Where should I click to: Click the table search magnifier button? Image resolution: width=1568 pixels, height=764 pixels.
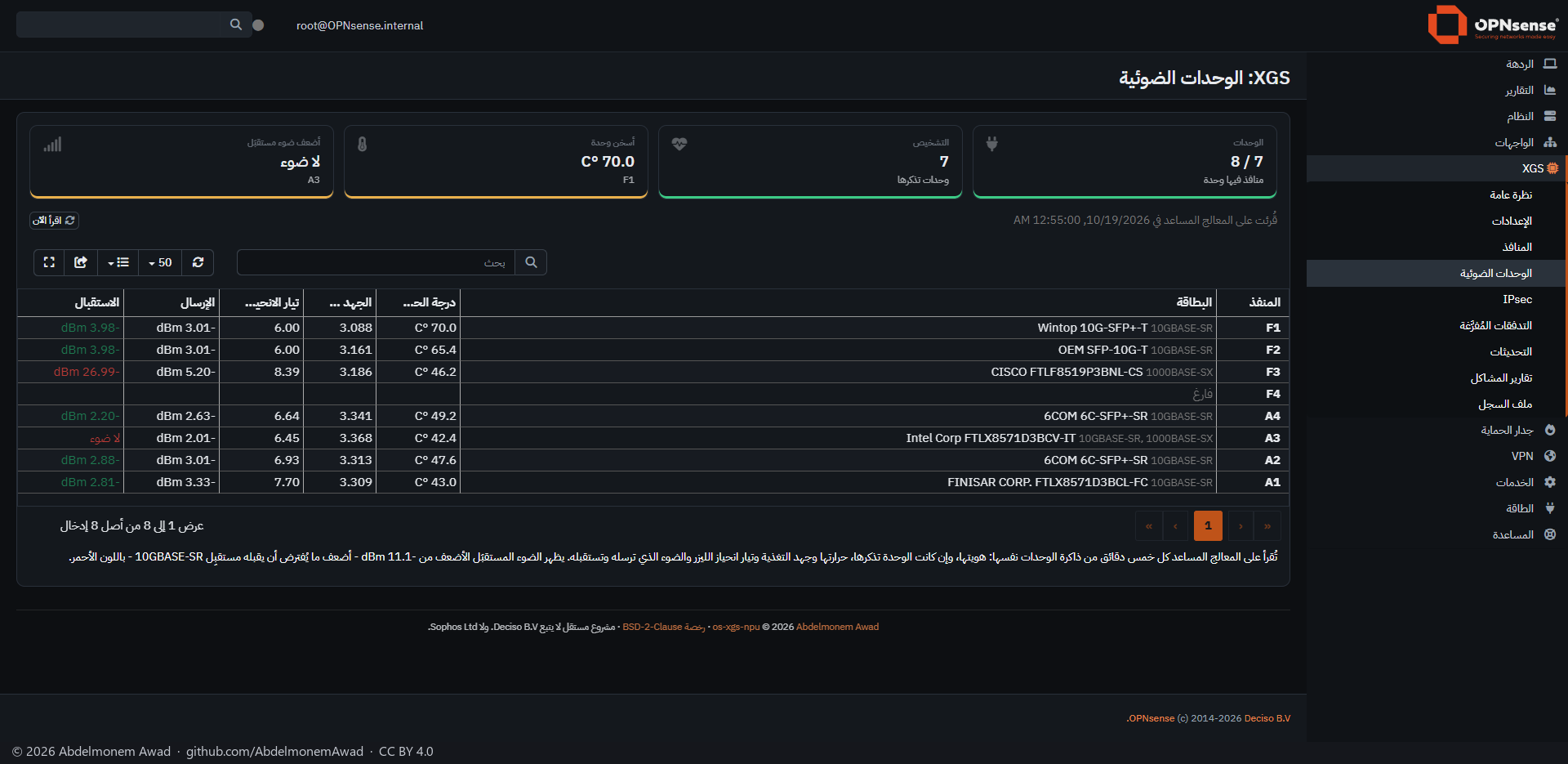click(531, 262)
